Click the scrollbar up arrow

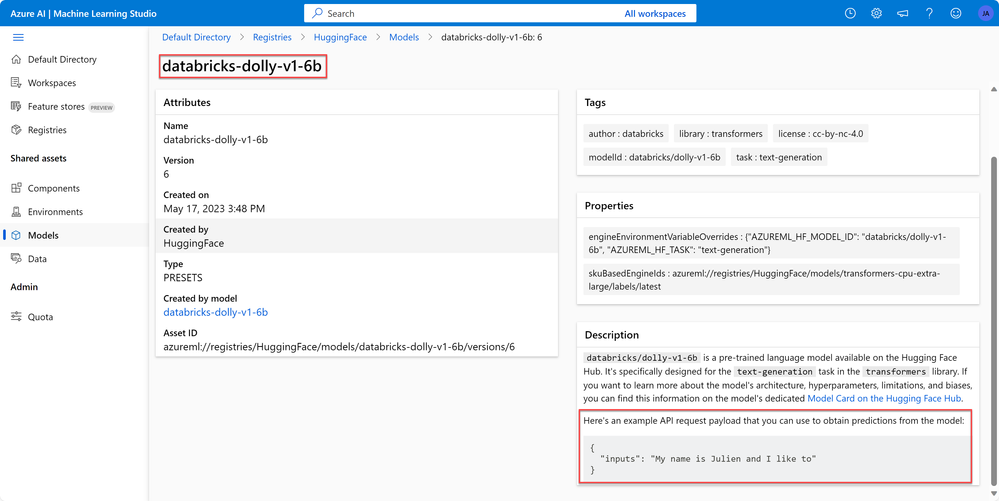coord(993,89)
